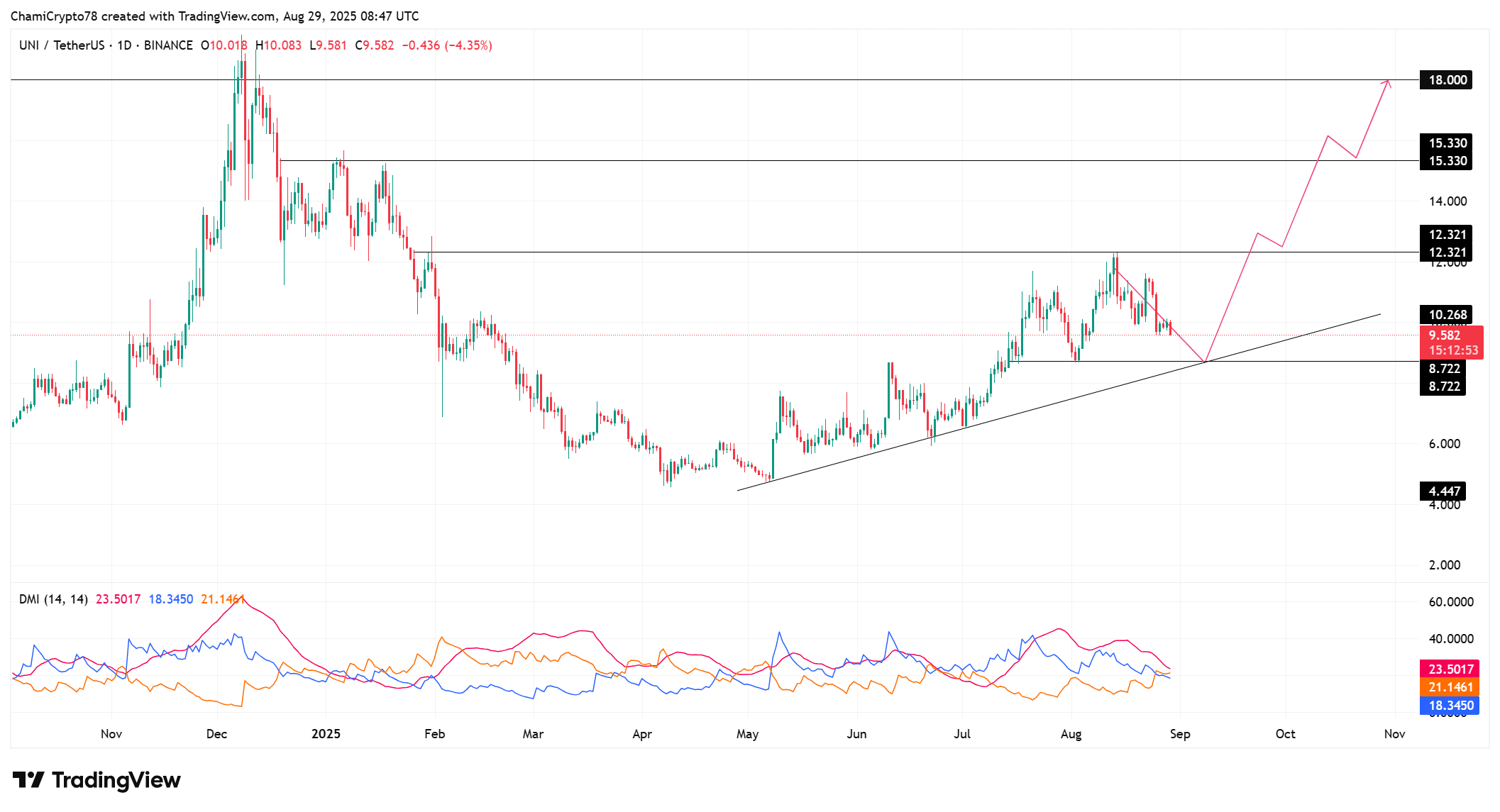This screenshot has height=812, width=1500.
Task: Click the Sep label on time axis
Action: point(1179,734)
